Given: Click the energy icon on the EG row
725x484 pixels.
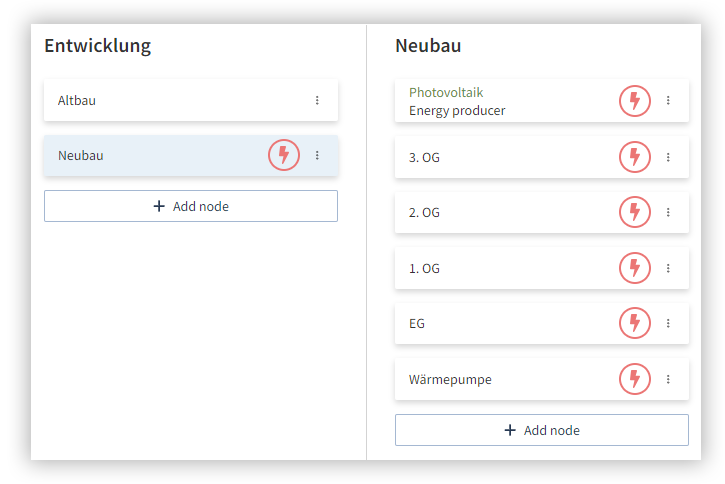Looking at the screenshot, I should point(634,323).
